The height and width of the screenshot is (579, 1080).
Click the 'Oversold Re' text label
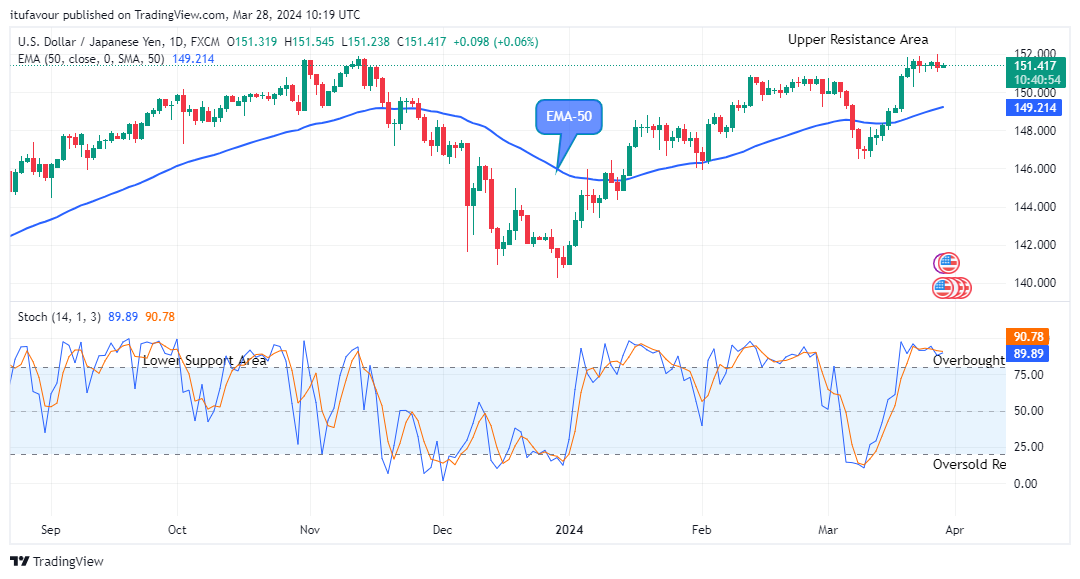[x=969, y=464]
